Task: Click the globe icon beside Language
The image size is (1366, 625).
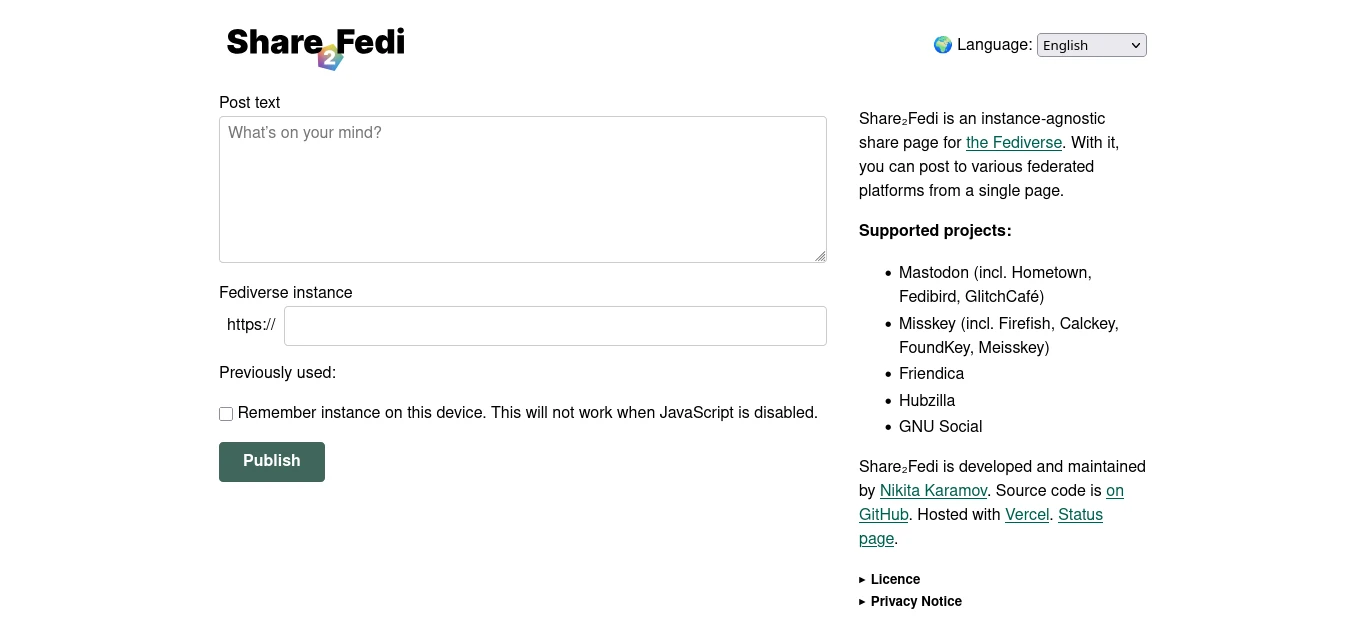Action: [x=942, y=45]
